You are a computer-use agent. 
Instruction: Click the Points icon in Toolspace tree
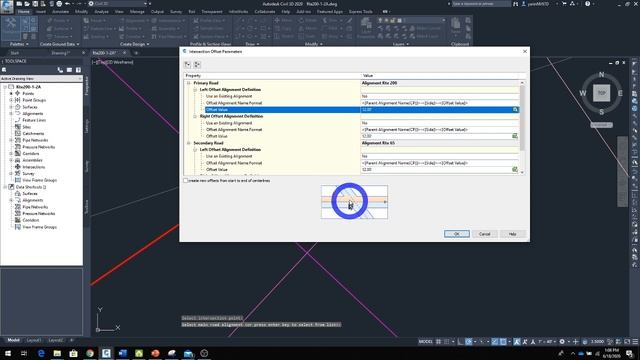[x=18, y=93]
